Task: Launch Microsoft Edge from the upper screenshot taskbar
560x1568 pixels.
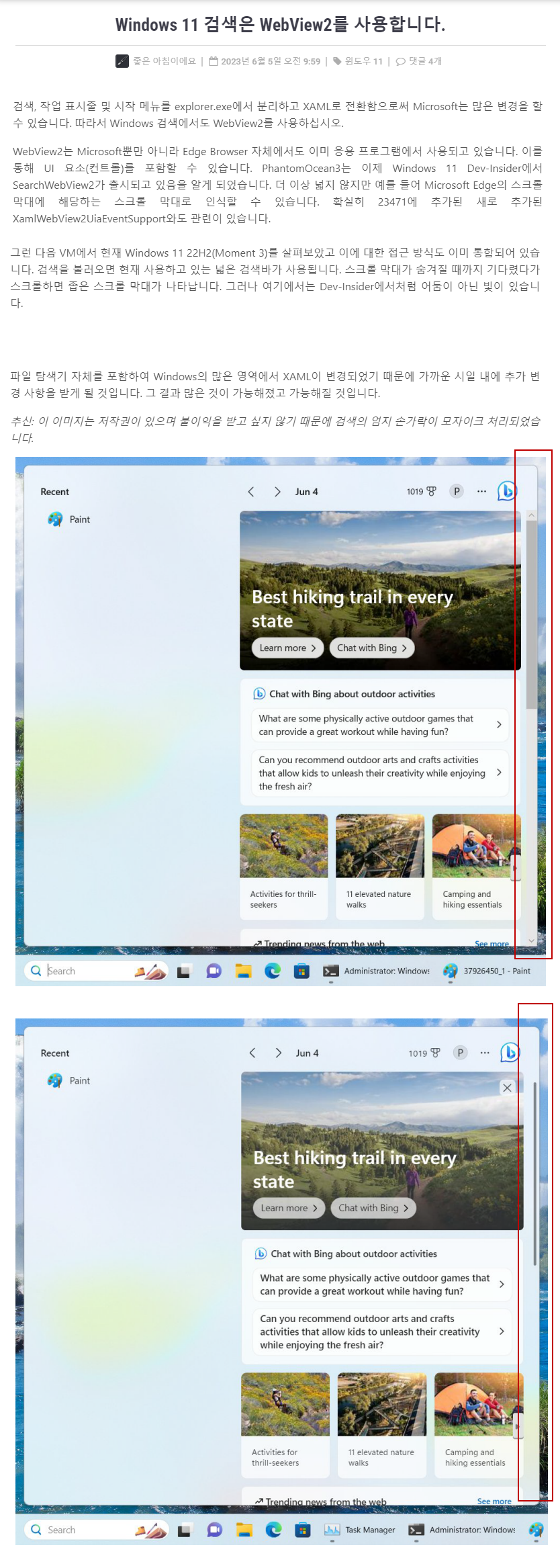Action: 273,971
